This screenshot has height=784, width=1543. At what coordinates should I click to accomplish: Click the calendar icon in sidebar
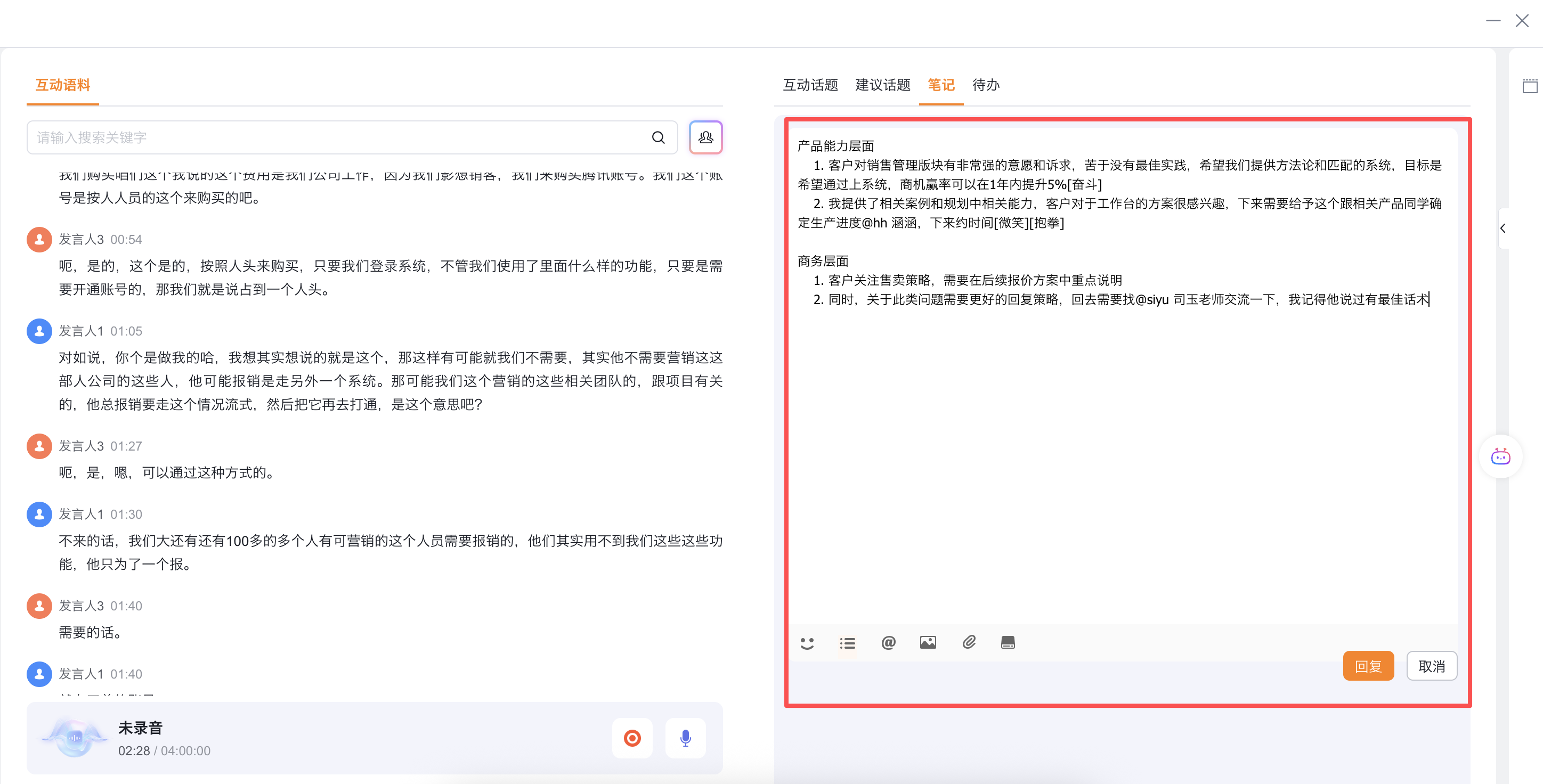tap(1530, 86)
